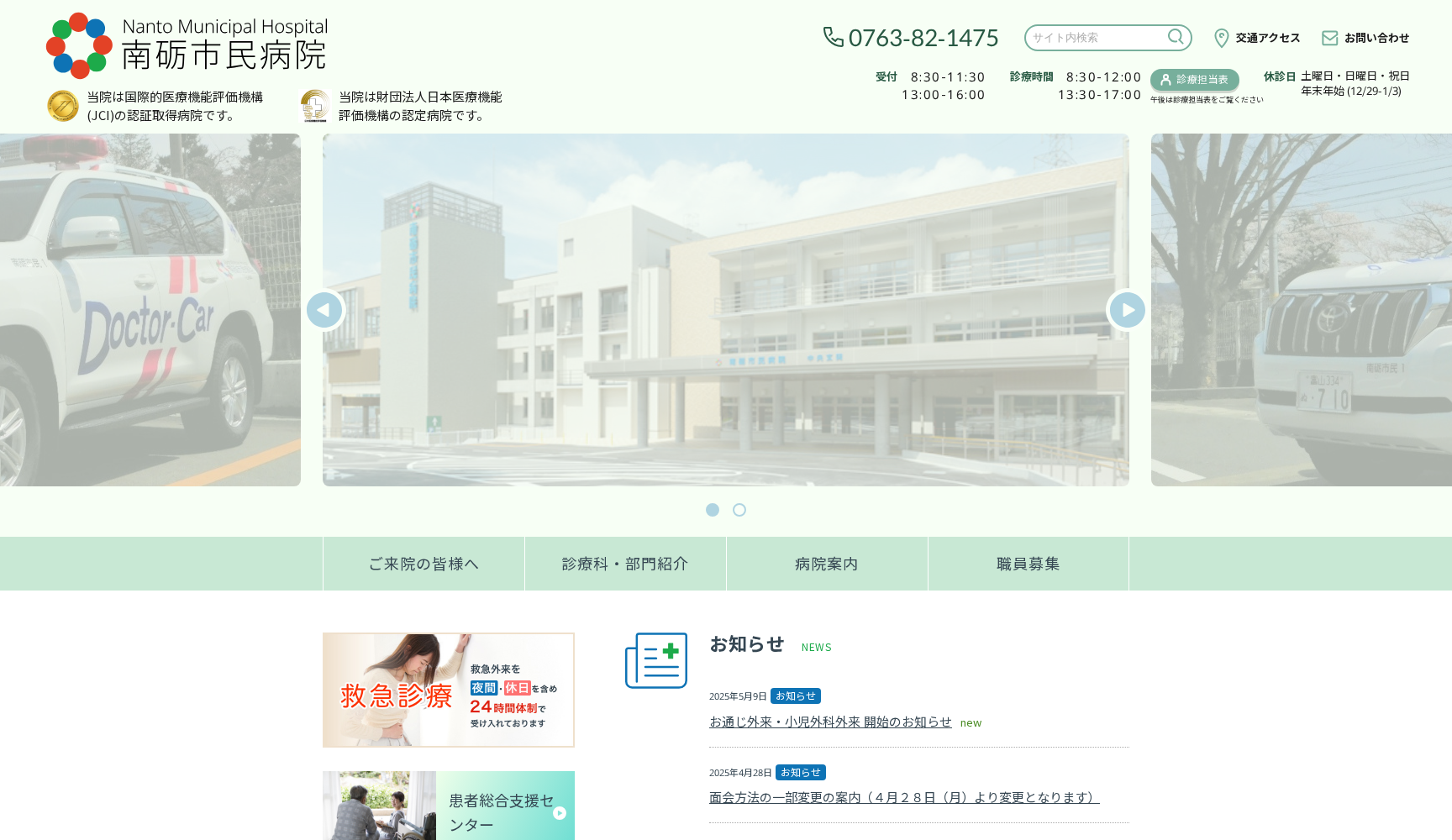
Task: Select the 病院案内 navigation tab
Action: click(x=826, y=564)
